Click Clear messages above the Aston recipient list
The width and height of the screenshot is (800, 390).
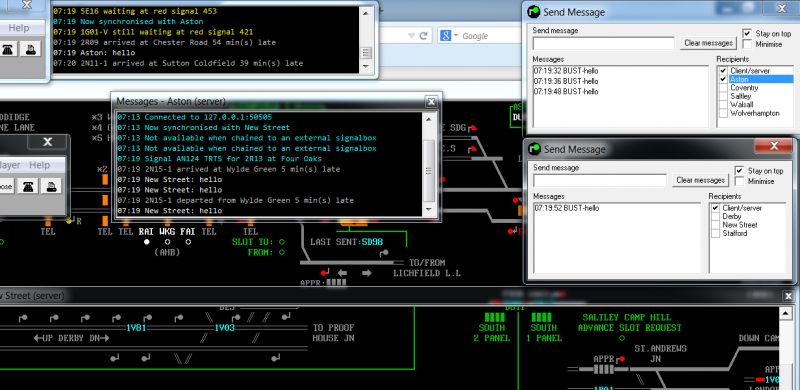pyautogui.click(x=708, y=43)
